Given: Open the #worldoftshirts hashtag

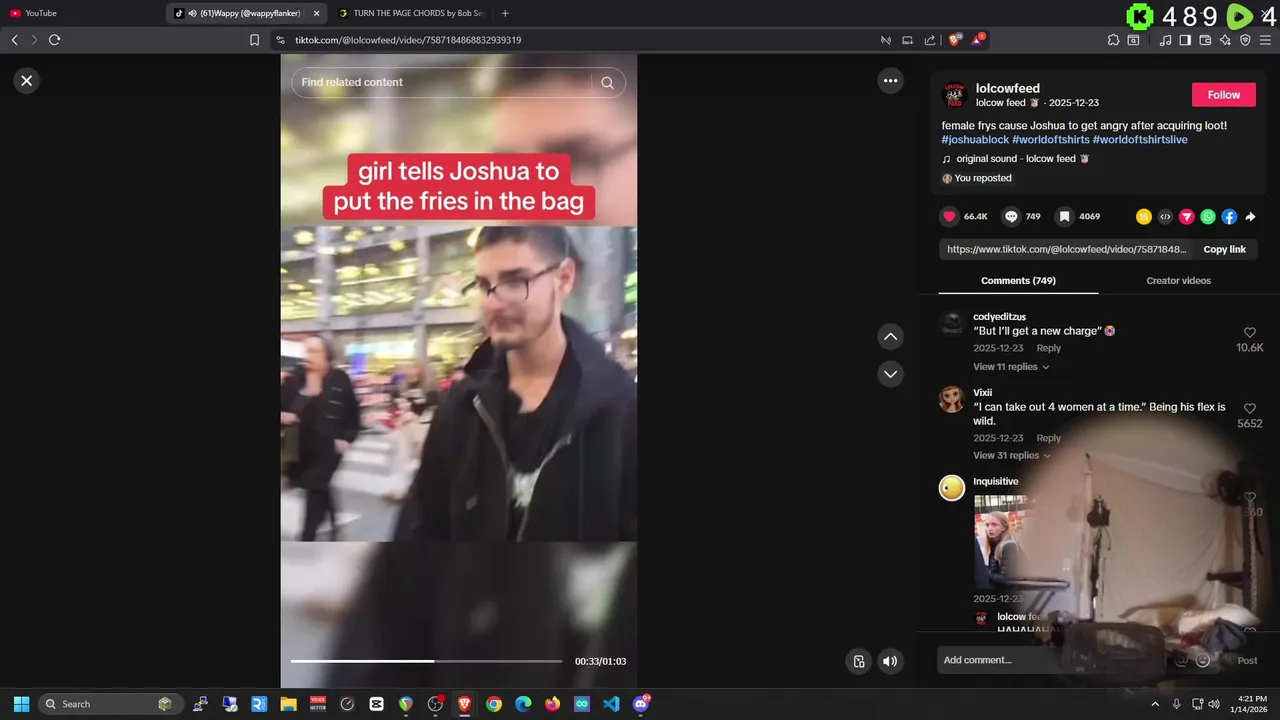Looking at the screenshot, I should point(1050,140).
